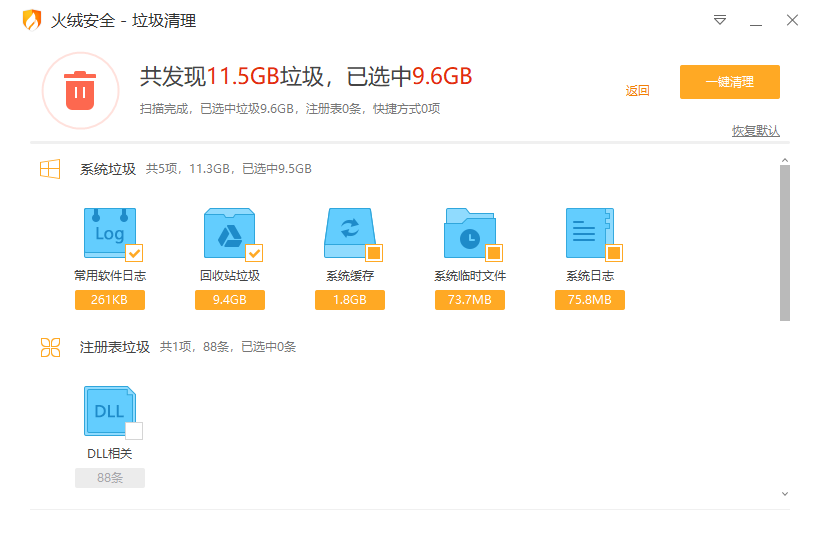
Task: Click the 回收站垃圾 label
Action: pos(230,275)
